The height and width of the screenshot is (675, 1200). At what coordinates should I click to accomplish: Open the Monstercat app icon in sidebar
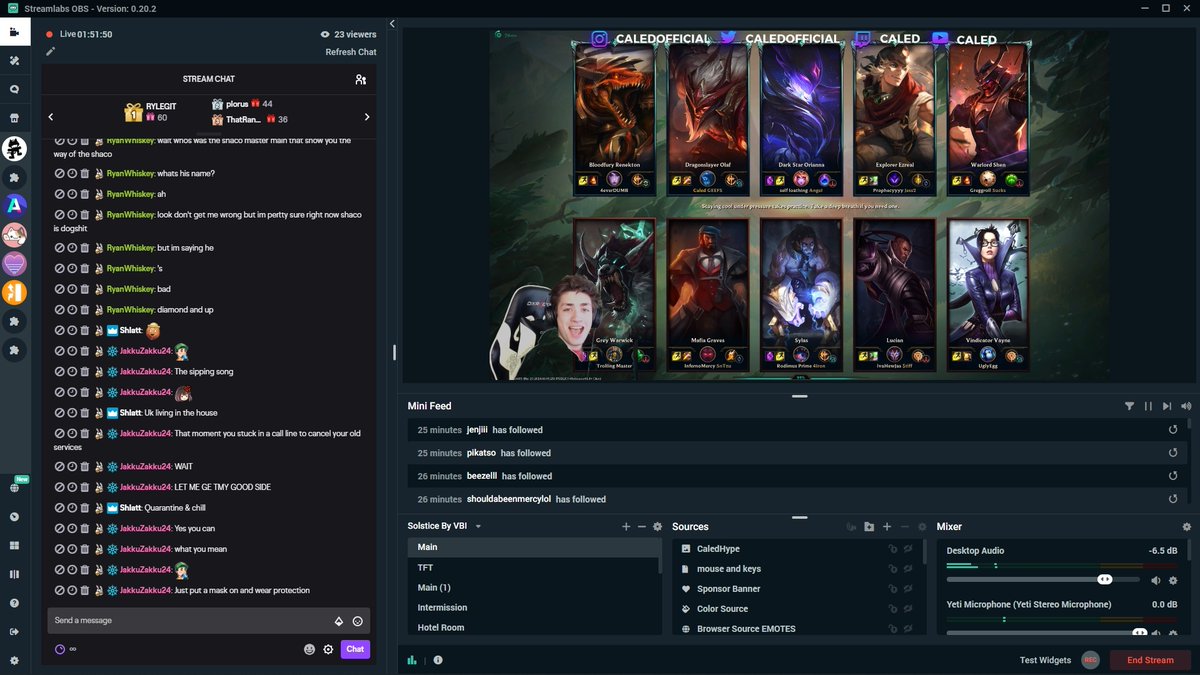(x=14, y=149)
